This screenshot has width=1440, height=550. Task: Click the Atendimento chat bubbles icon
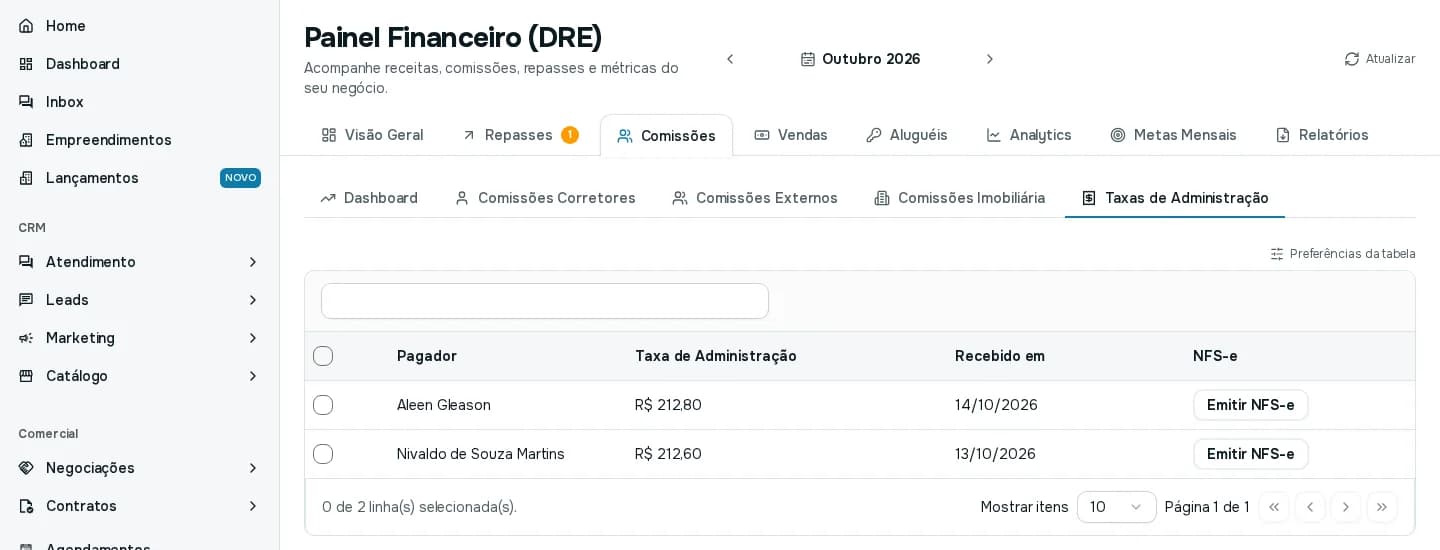point(26,262)
